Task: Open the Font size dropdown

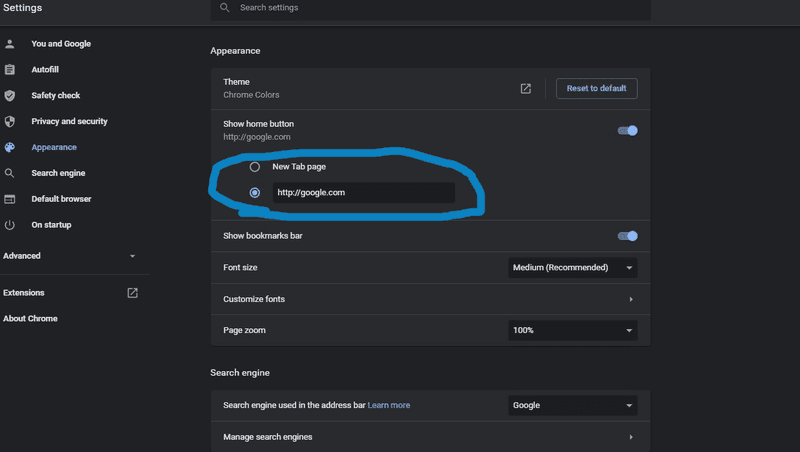Action: pyautogui.click(x=572, y=268)
